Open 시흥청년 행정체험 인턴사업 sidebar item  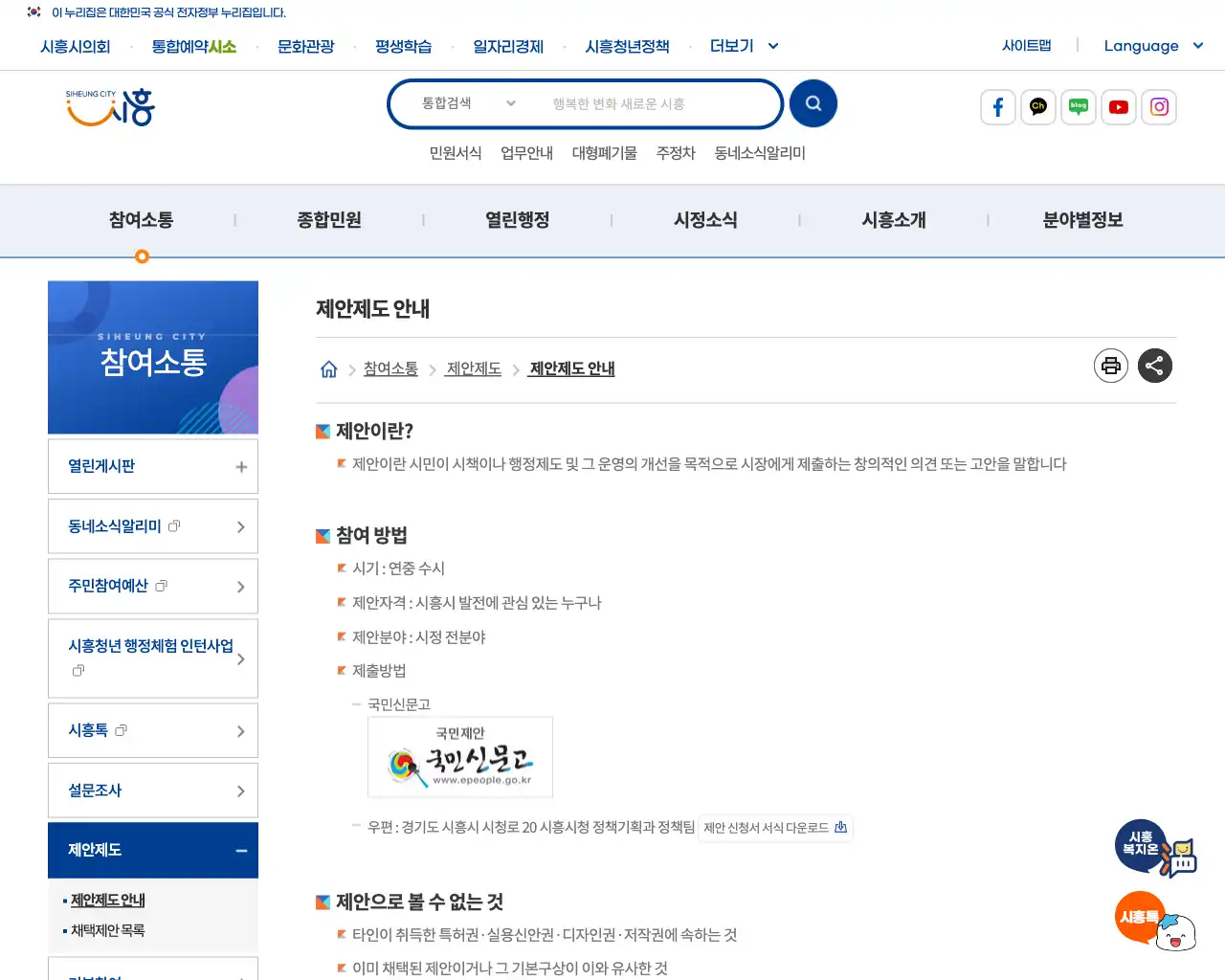coord(153,658)
